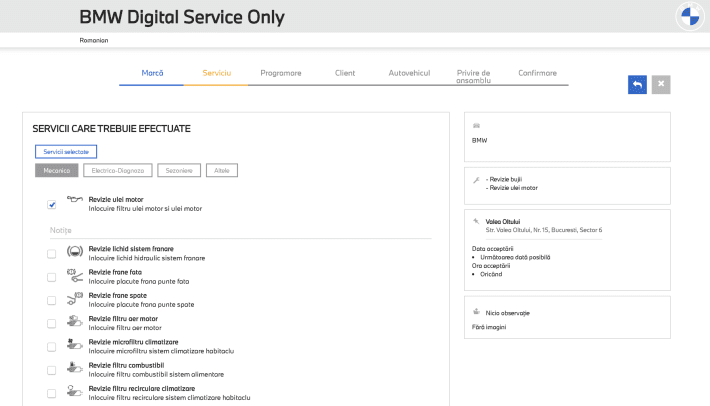Image resolution: width=710 pixels, height=406 pixels.
Task: Switch to the Programare step tab
Action: point(281,73)
